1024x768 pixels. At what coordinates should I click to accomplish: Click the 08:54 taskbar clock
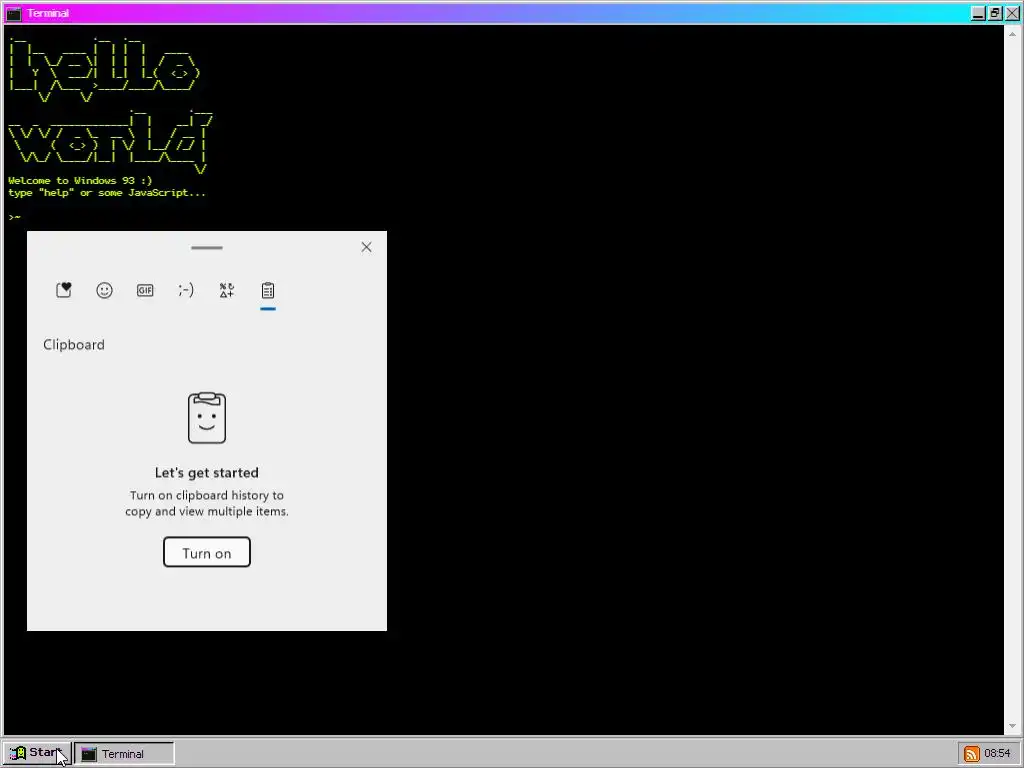tap(997, 753)
